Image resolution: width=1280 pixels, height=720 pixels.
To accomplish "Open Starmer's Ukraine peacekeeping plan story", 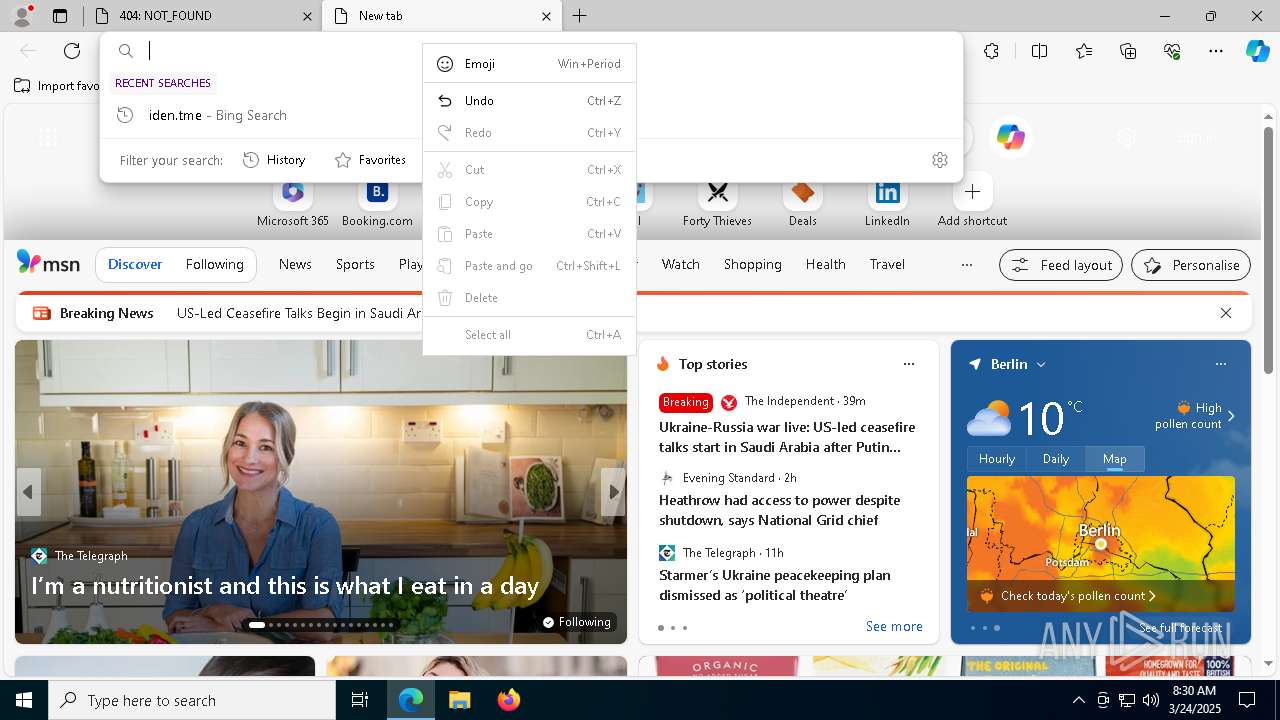I will coord(775,585).
